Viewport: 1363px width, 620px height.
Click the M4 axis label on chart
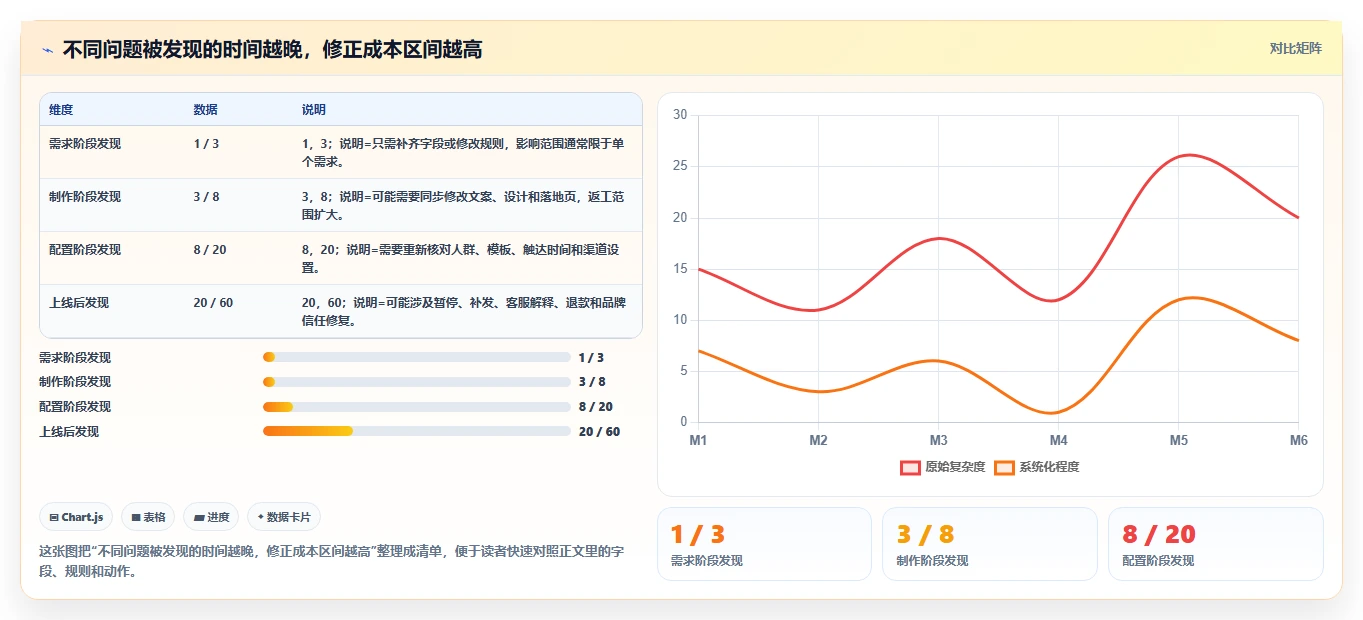[x=1058, y=441]
